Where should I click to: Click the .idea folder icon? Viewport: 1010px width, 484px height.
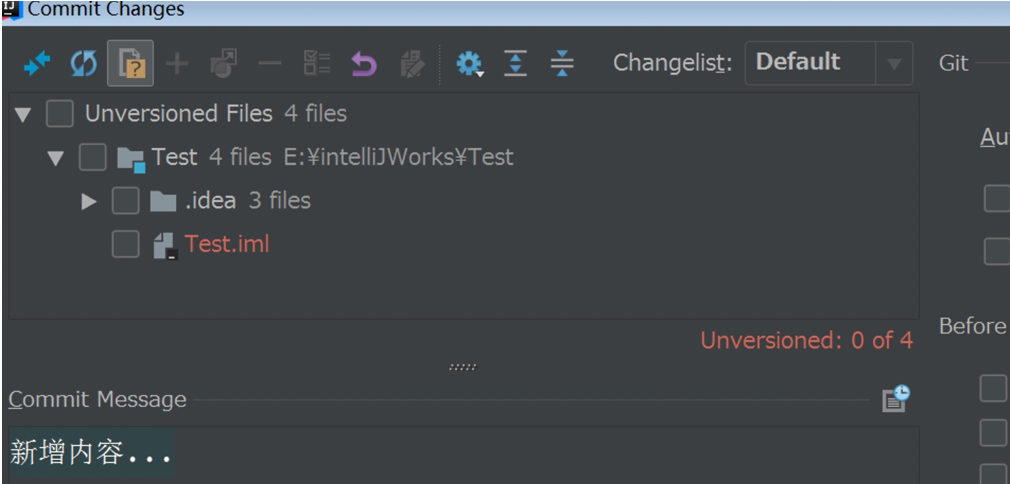[x=163, y=202]
